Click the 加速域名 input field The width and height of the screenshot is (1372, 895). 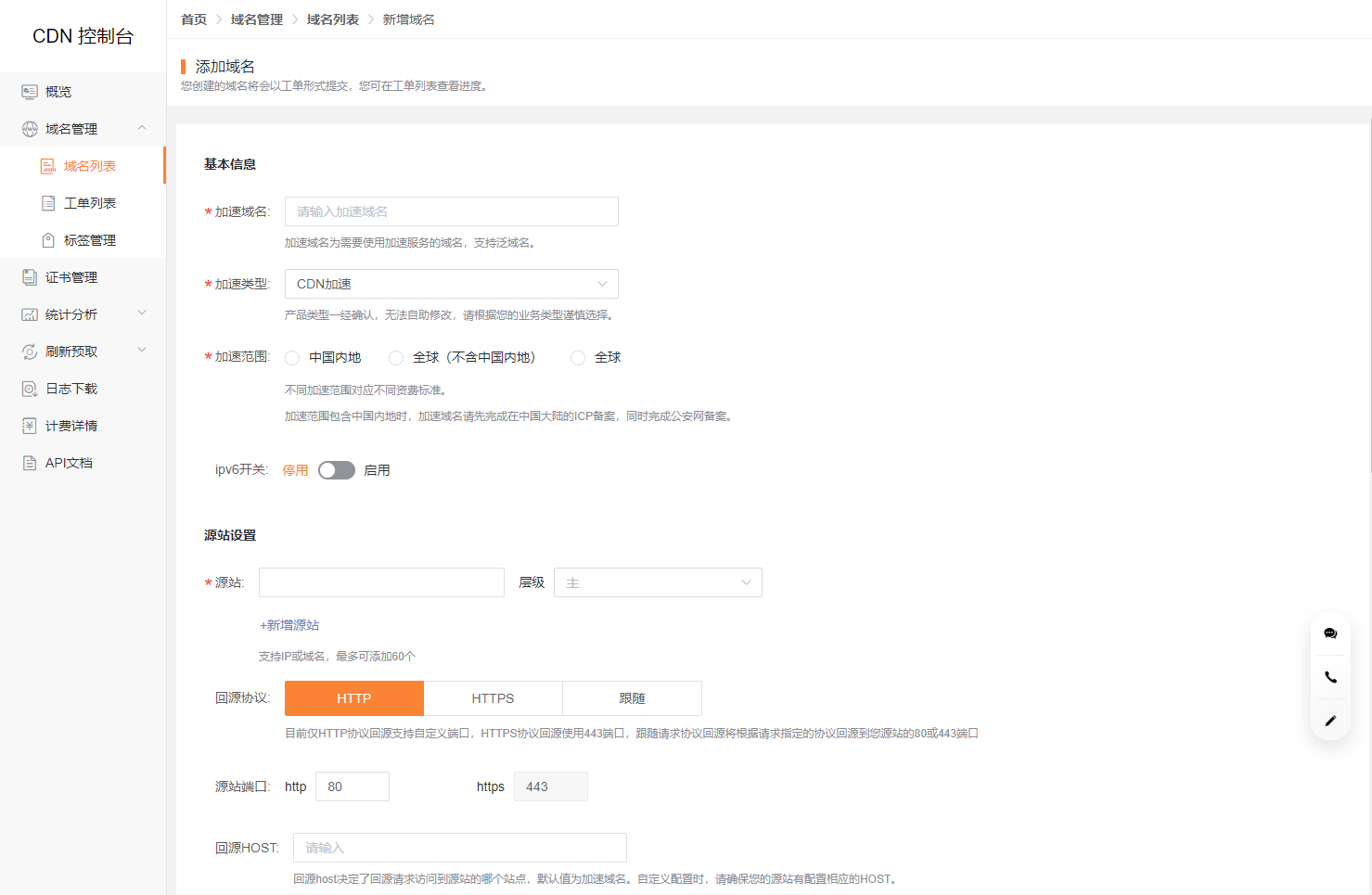[451, 211]
